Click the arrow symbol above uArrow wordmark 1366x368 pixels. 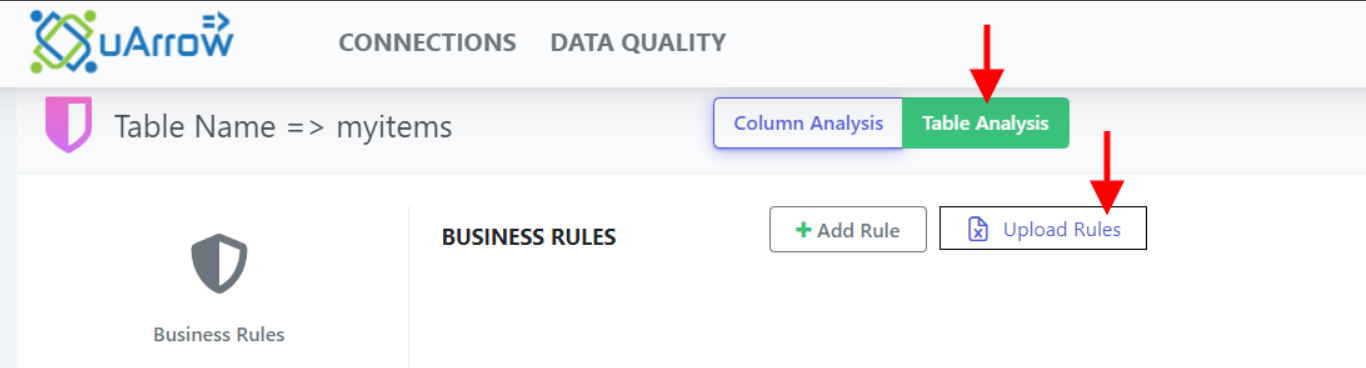(214, 21)
